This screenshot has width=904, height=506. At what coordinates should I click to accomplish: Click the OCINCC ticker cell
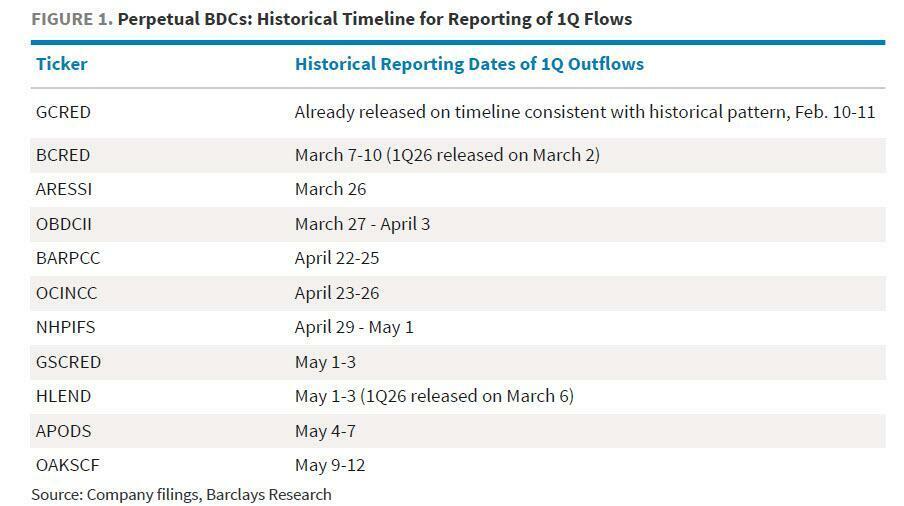click(x=66, y=293)
